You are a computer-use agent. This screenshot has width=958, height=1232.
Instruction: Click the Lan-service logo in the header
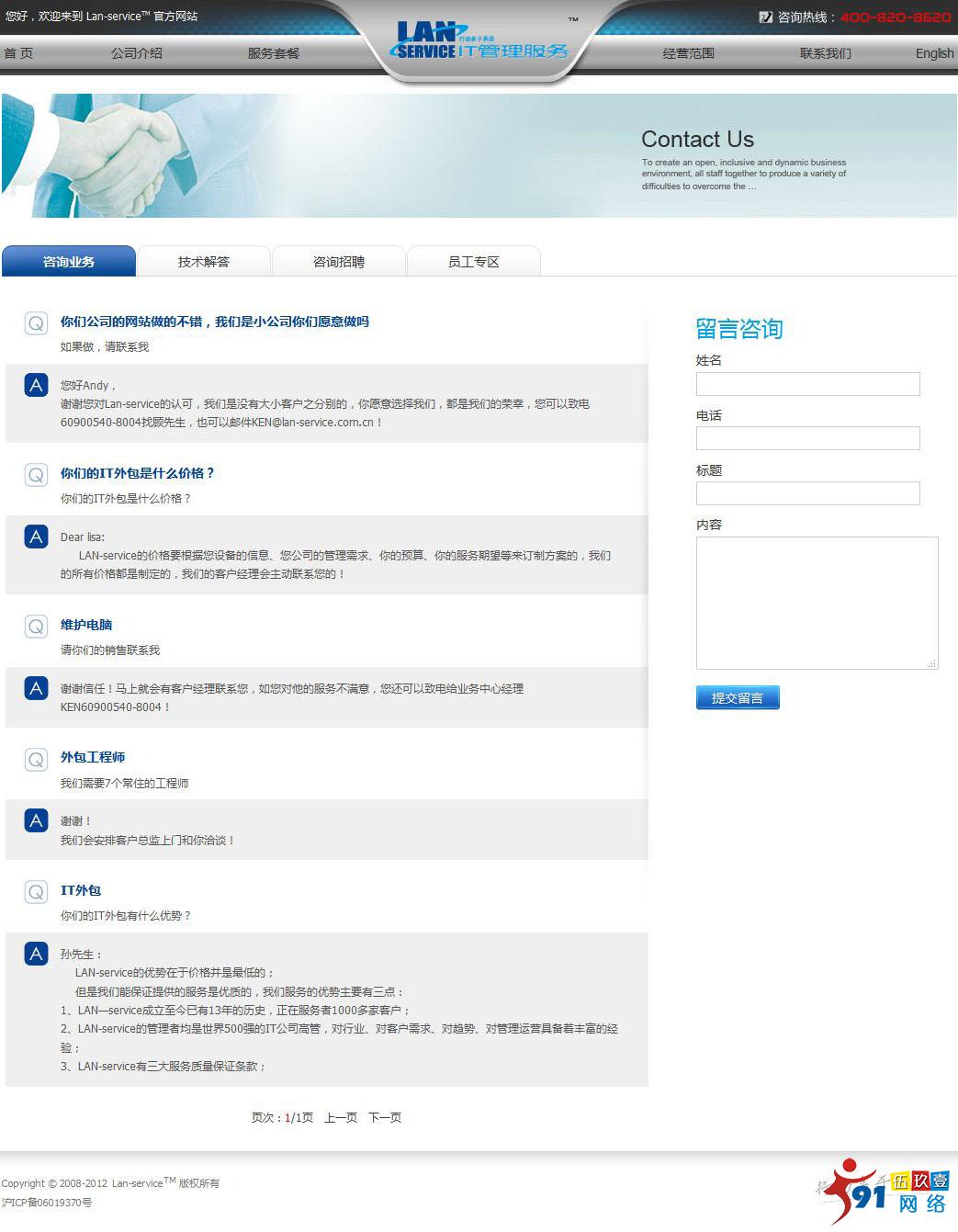pyautogui.click(x=479, y=41)
